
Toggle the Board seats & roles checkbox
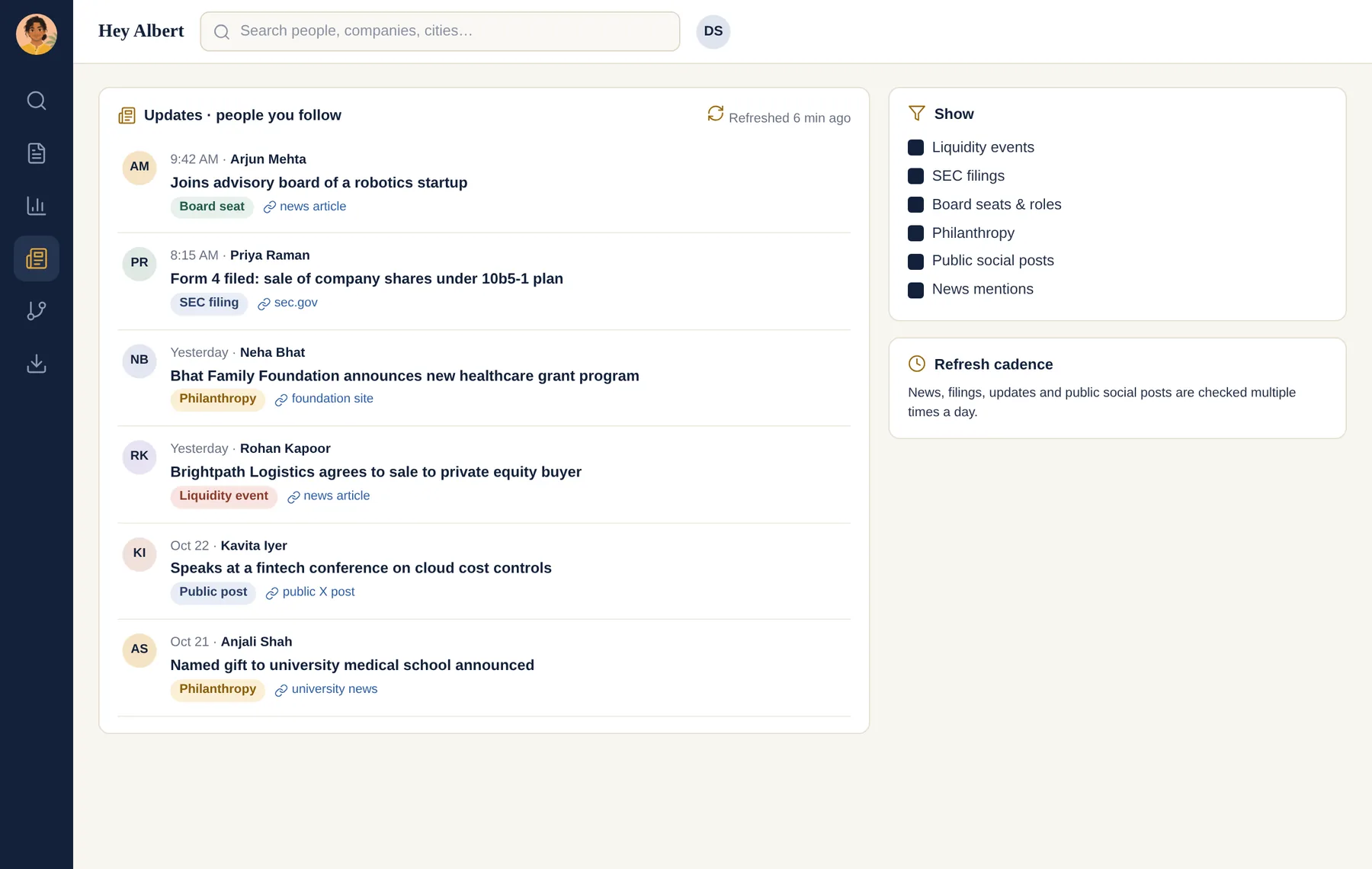916,205
